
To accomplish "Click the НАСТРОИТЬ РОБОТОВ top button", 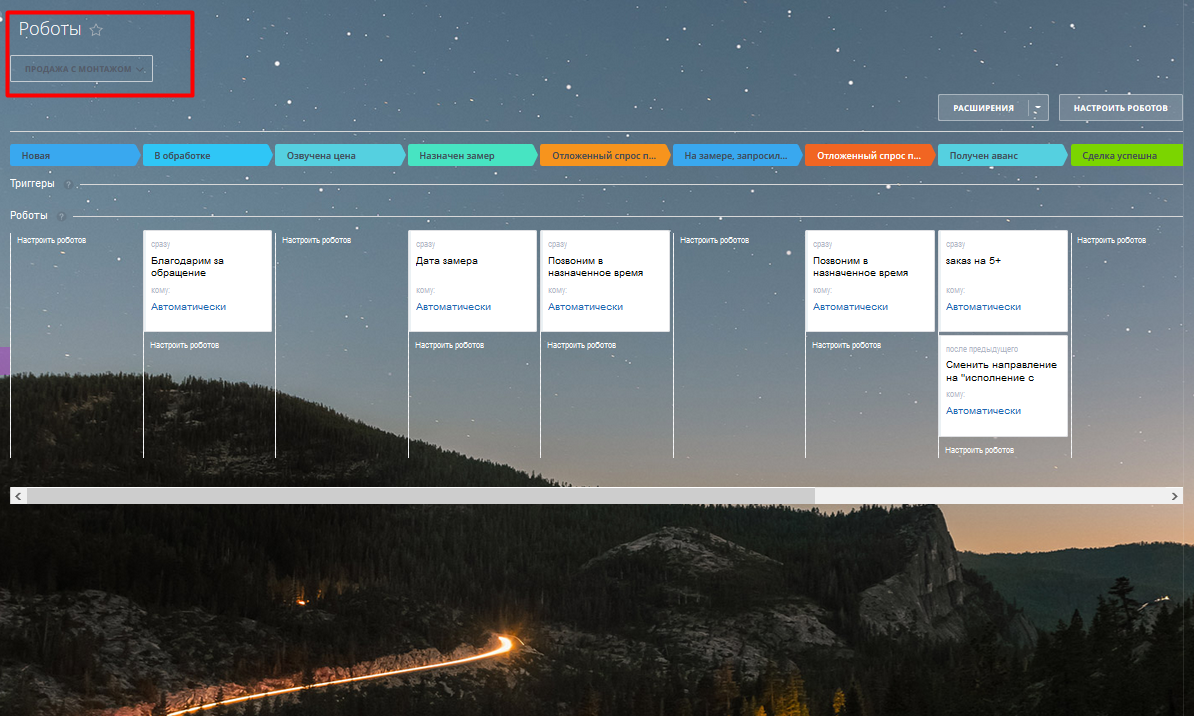I will (x=1120, y=108).
